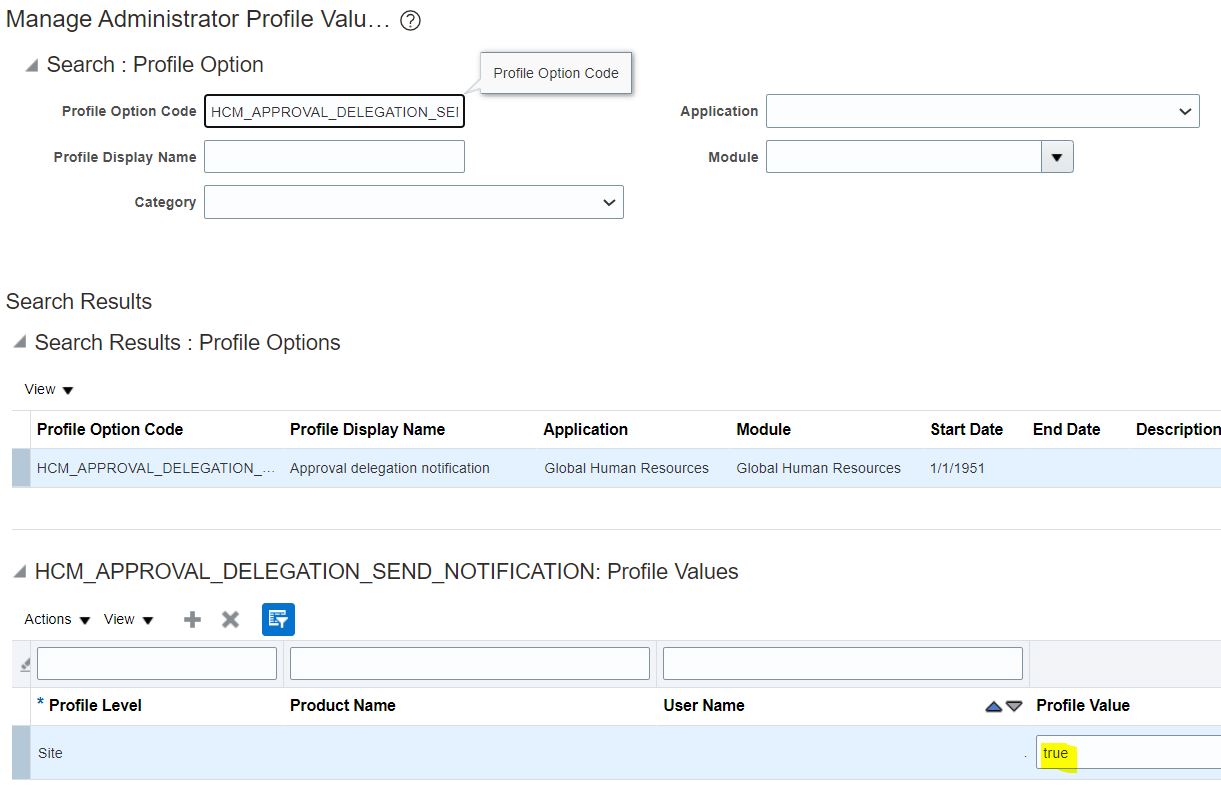Select the Application column header
This screenshot has height=789, width=1221.
[x=585, y=430]
